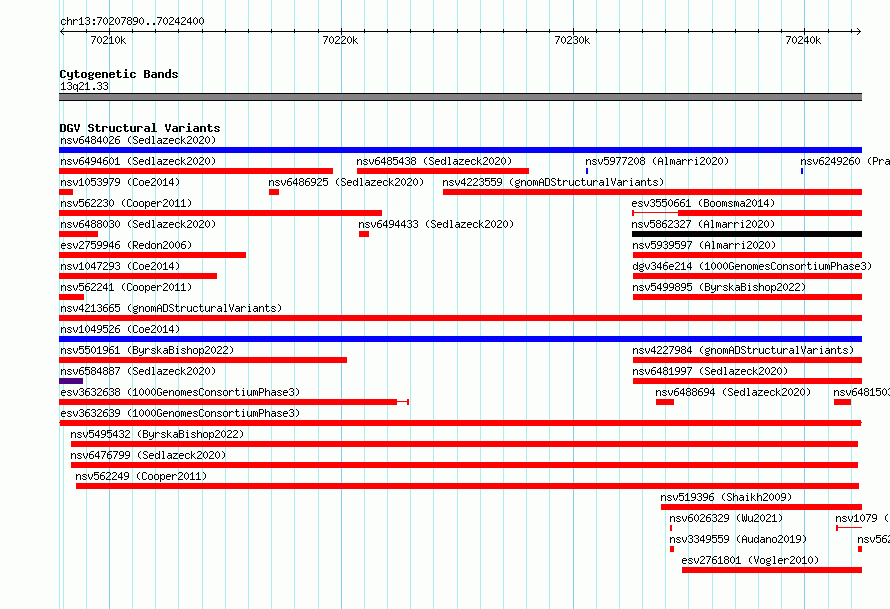Click the Cytogenetic Bands track heading
Viewport: 890px width, 609px height.
[x=119, y=74]
